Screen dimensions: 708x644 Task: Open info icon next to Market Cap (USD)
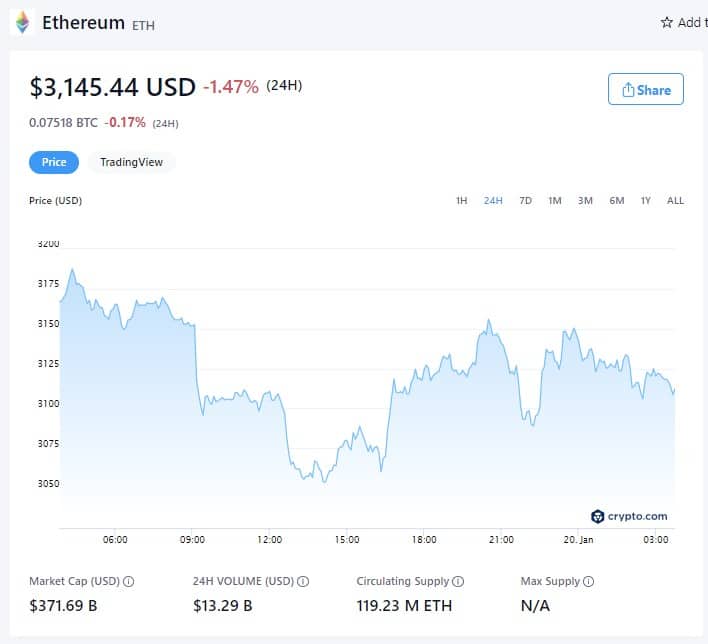[x=129, y=581]
